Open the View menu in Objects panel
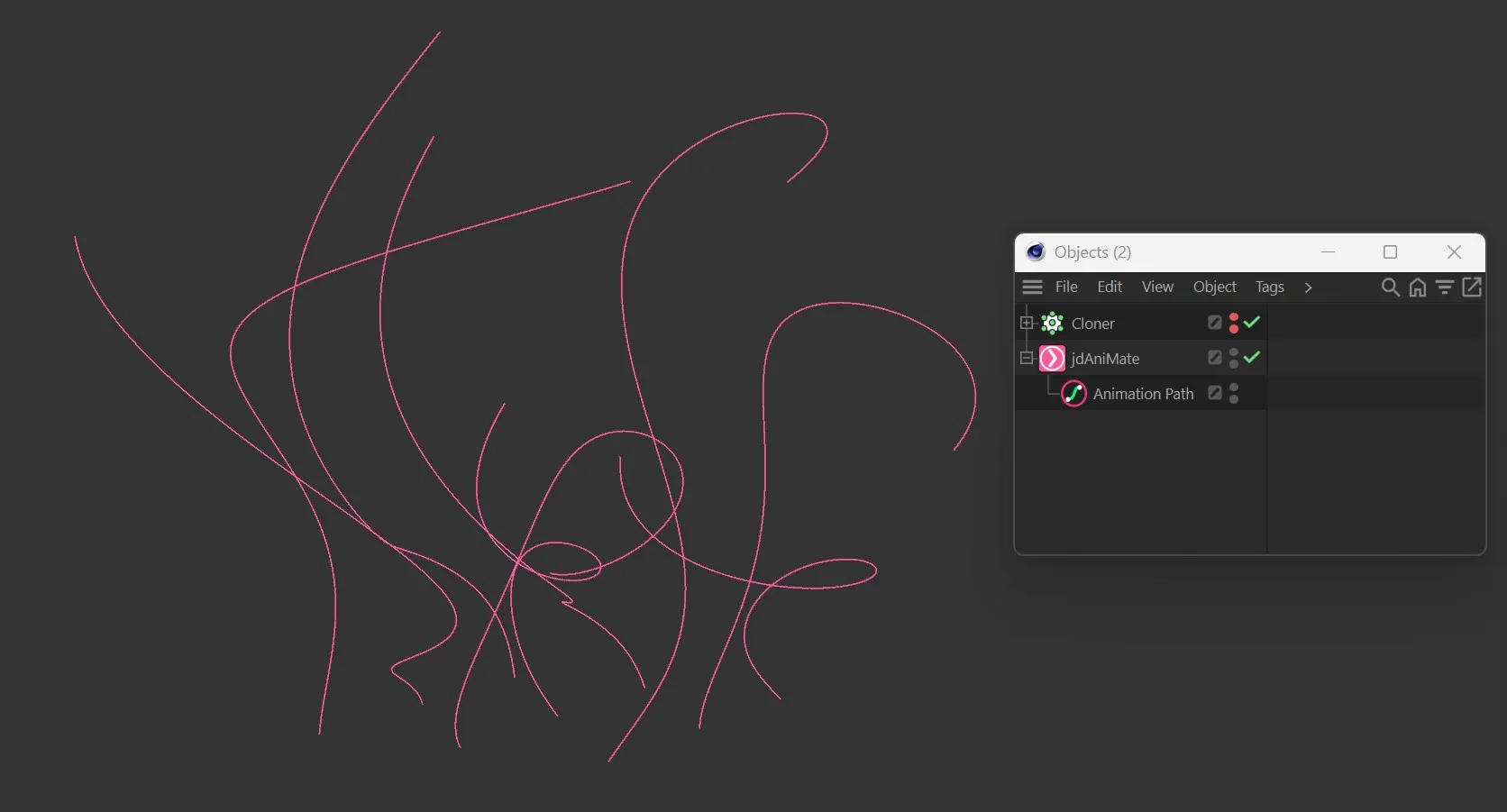The height and width of the screenshot is (812, 1507). tap(1157, 287)
